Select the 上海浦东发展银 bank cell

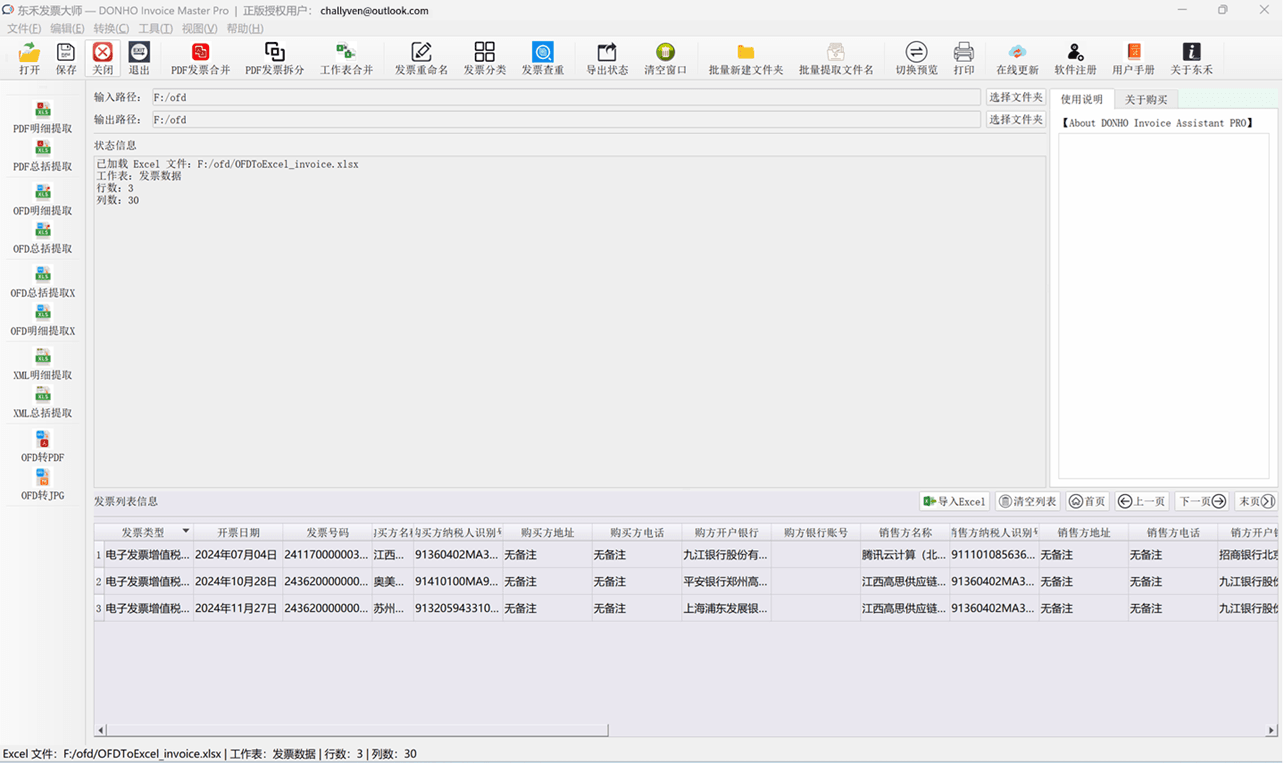[x=726, y=608]
